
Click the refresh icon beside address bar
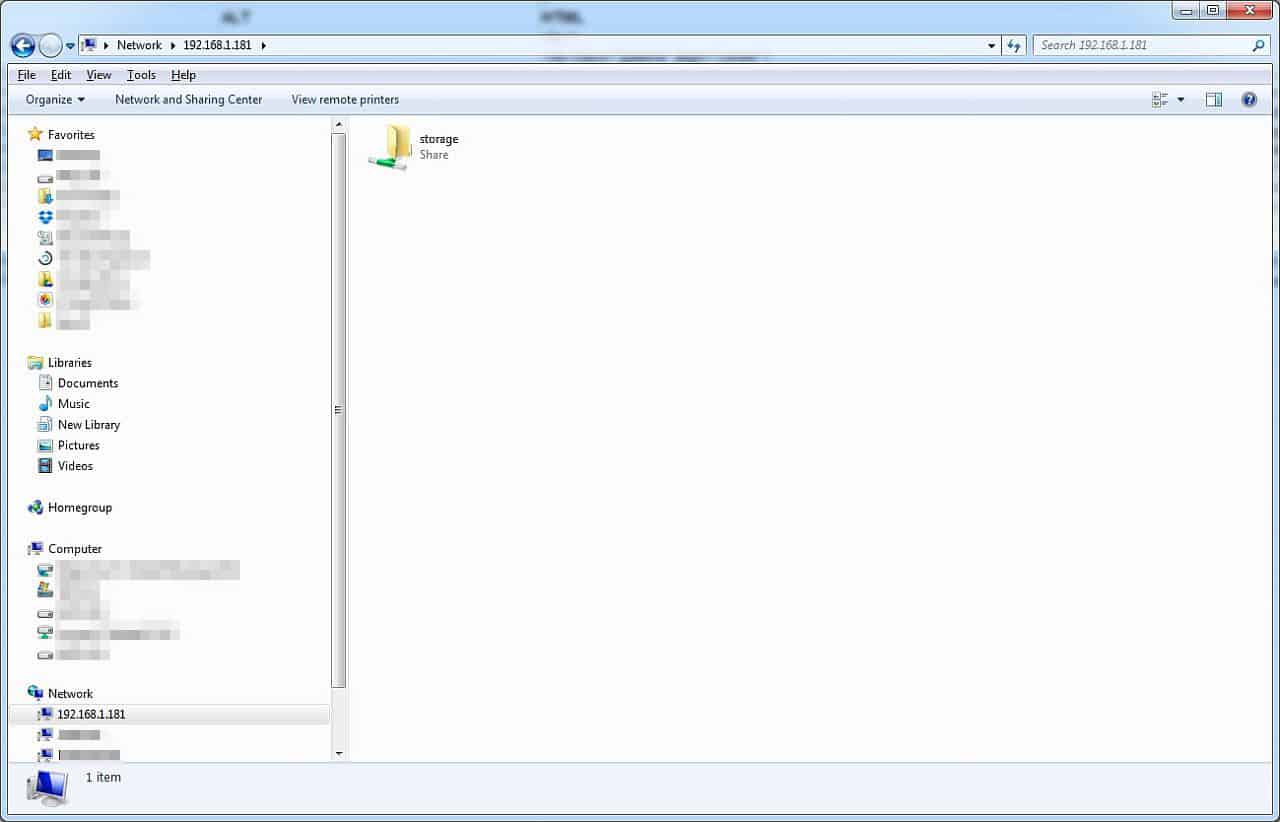coord(1015,45)
